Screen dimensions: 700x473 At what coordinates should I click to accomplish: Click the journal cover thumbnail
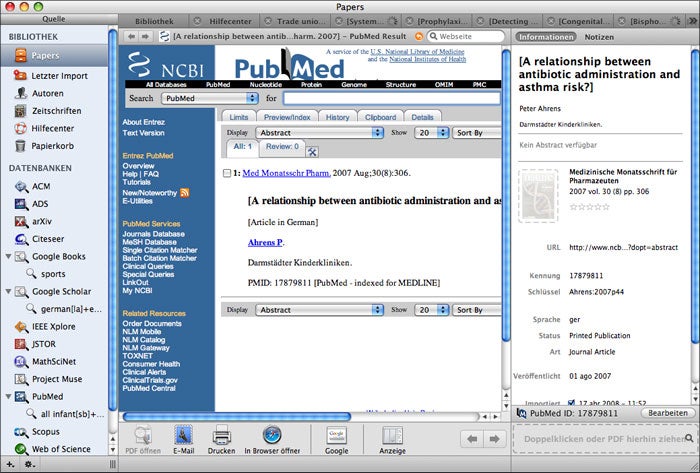click(x=538, y=195)
